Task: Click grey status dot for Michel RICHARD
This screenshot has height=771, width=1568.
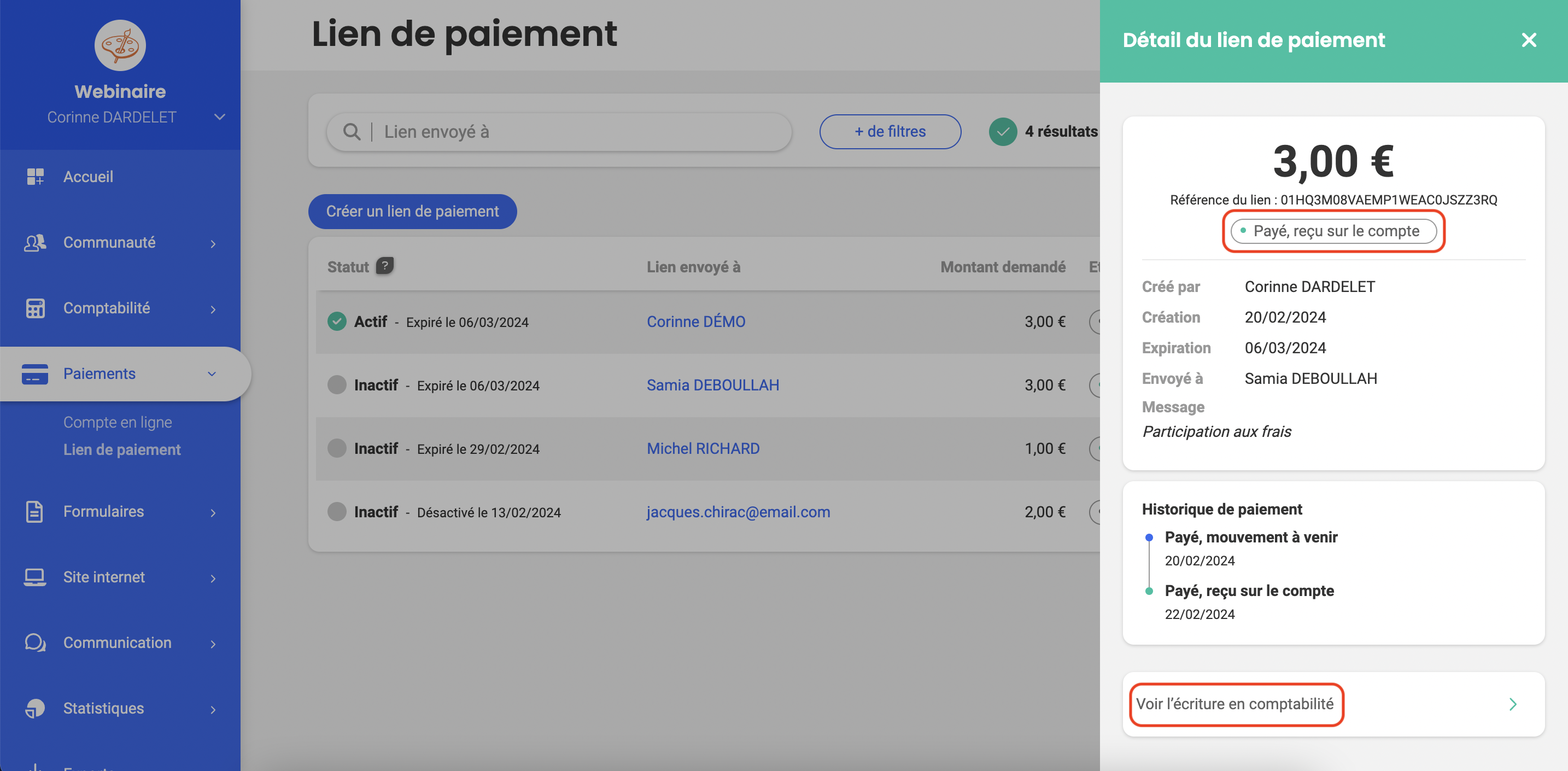Action: pyautogui.click(x=337, y=448)
